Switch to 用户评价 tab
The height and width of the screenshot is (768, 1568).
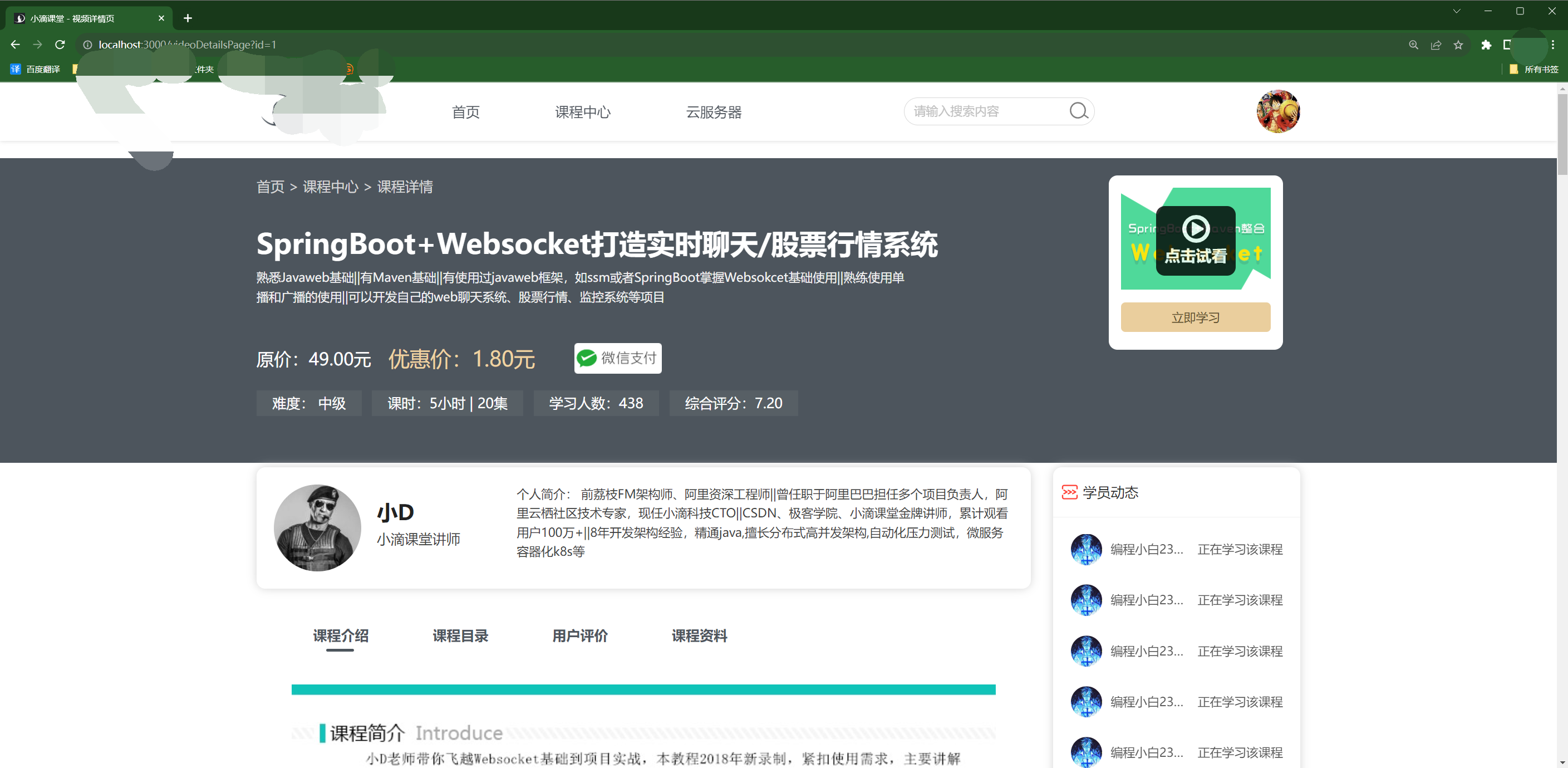tap(580, 636)
